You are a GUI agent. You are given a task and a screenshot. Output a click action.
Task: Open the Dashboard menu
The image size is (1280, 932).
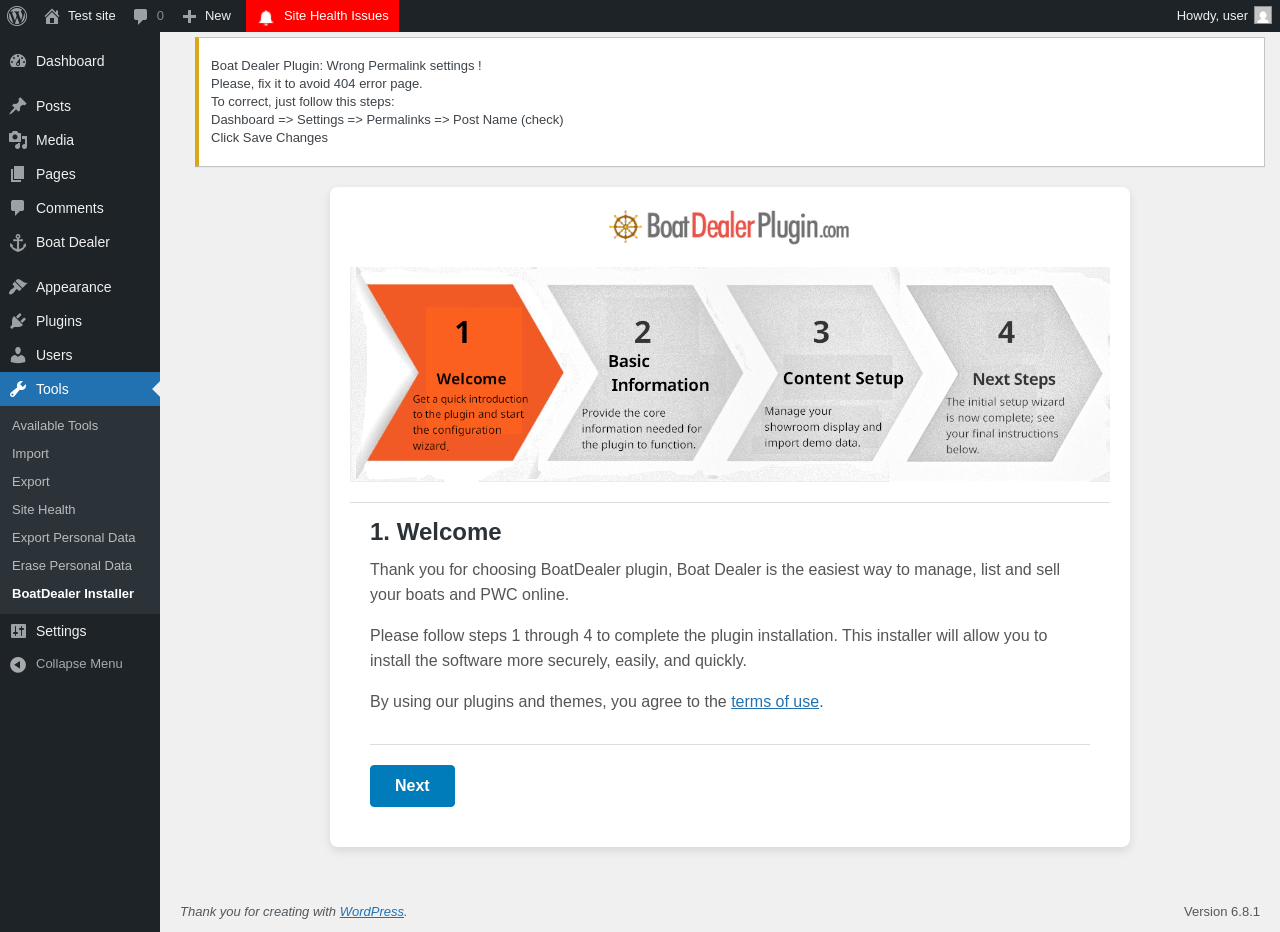pos(70,61)
